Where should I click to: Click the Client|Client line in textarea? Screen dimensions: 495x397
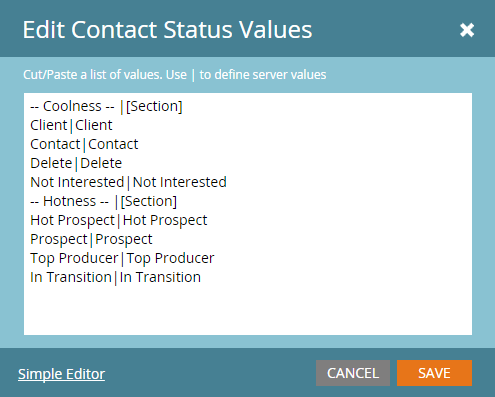click(71, 125)
